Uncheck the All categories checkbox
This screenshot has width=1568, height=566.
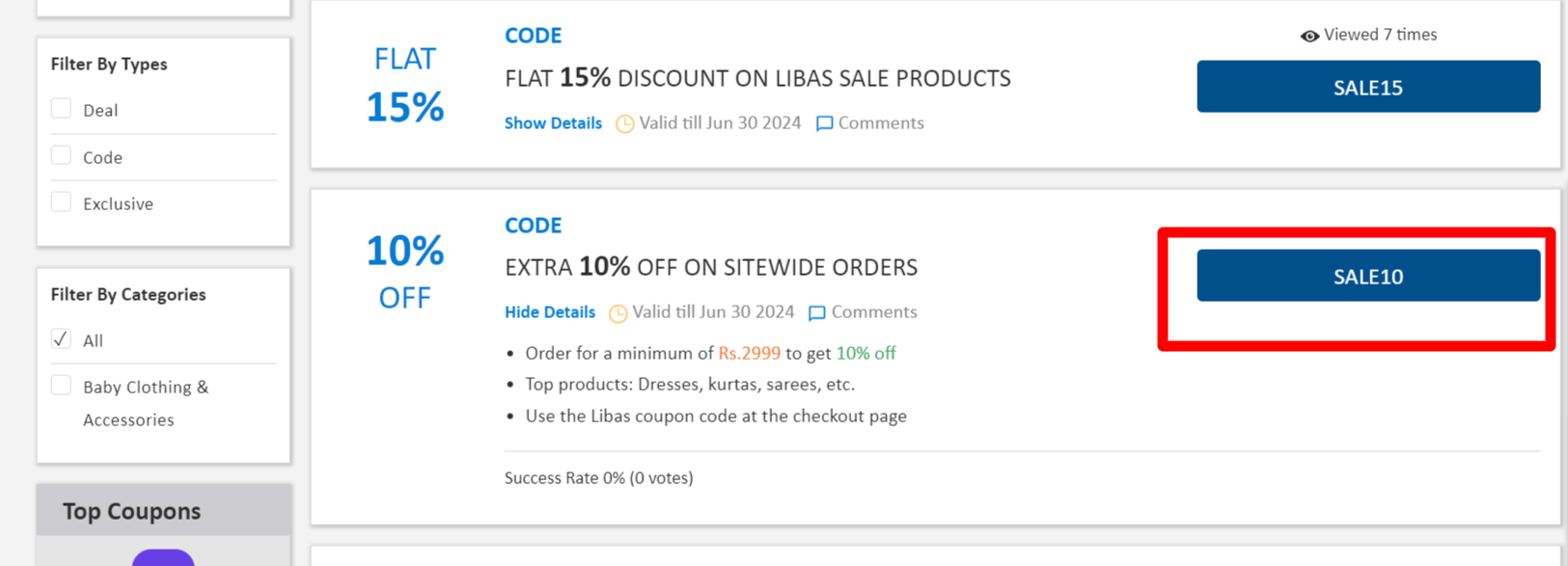(61, 338)
